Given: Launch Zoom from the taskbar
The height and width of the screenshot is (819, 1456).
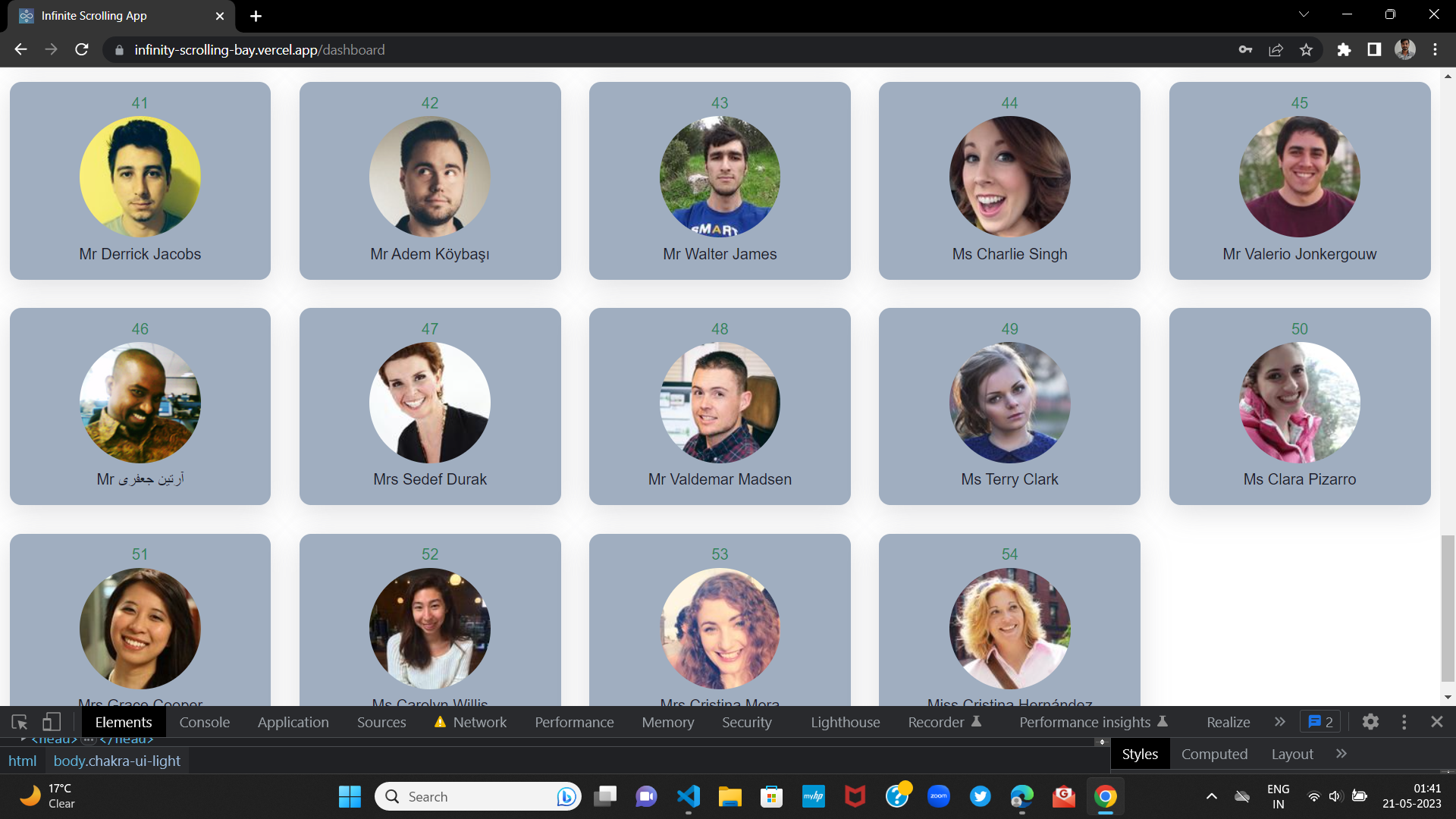Looking at the screenshot, I should tap(939, 796).
